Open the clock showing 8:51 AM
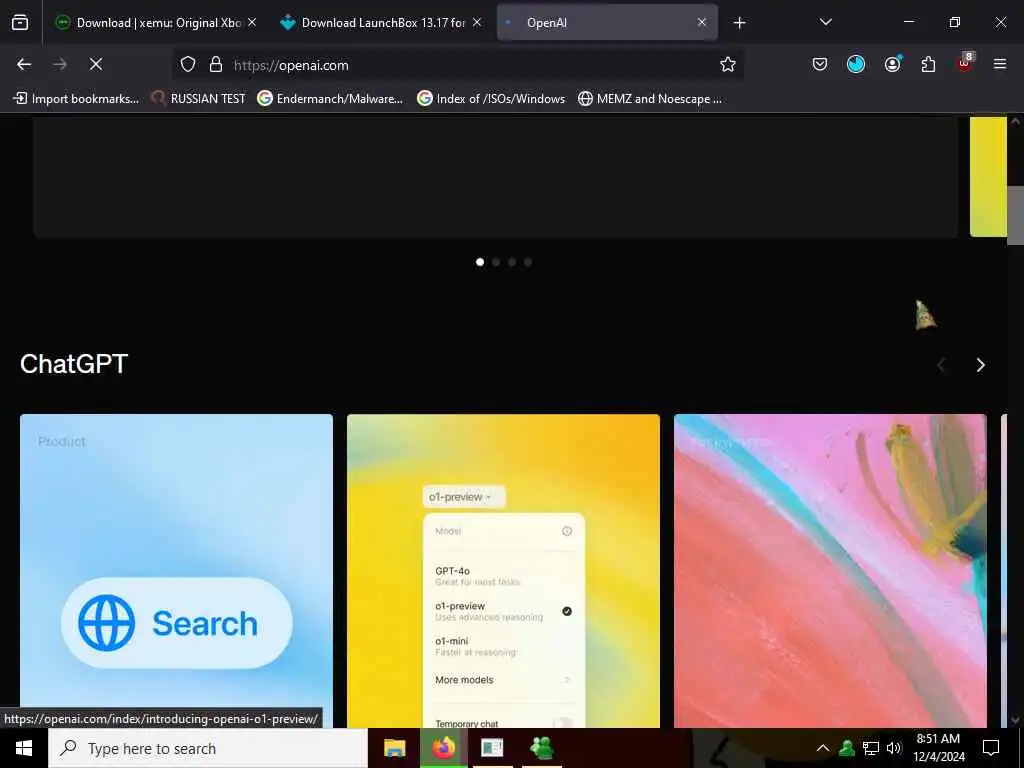This screenshot has width=1024, height=768. [938, 748]
